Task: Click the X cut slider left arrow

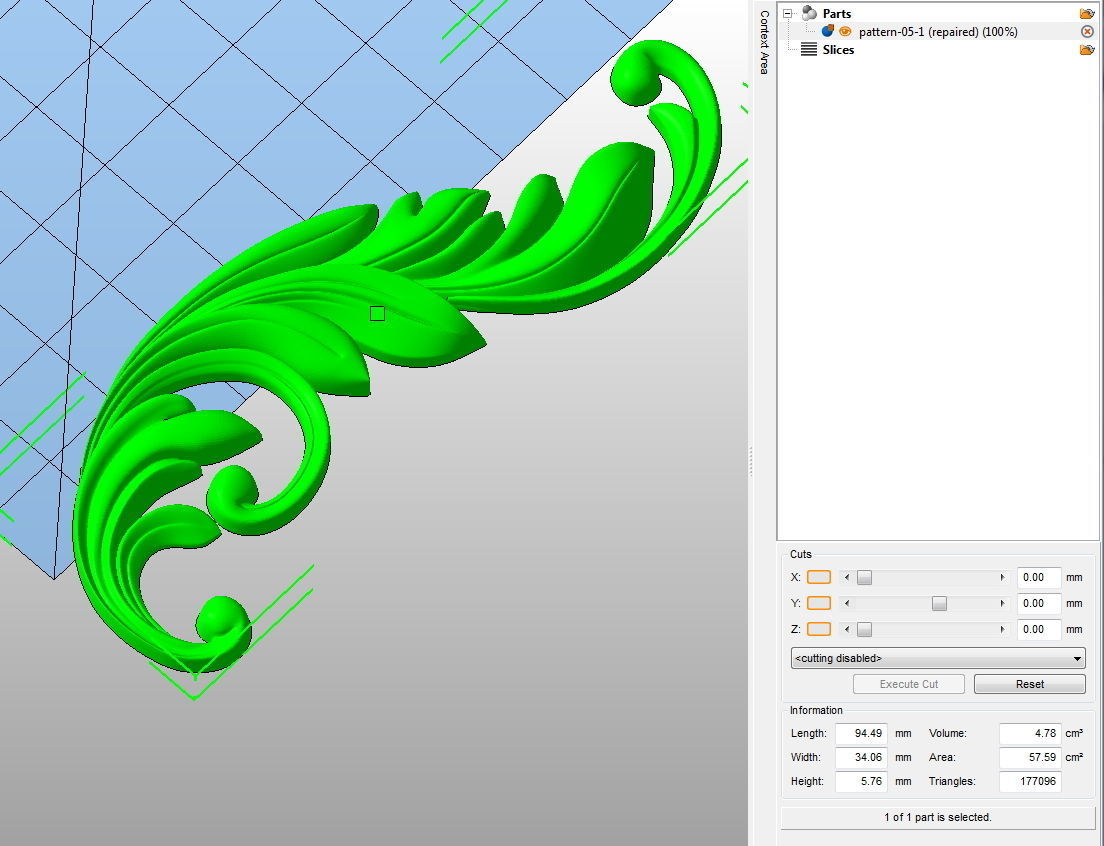Action: [x=847, y=577]
